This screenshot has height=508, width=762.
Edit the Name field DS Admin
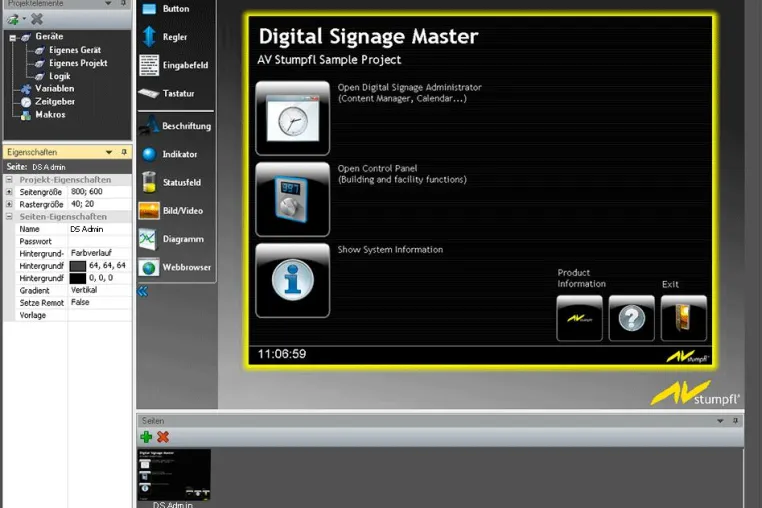100,229
